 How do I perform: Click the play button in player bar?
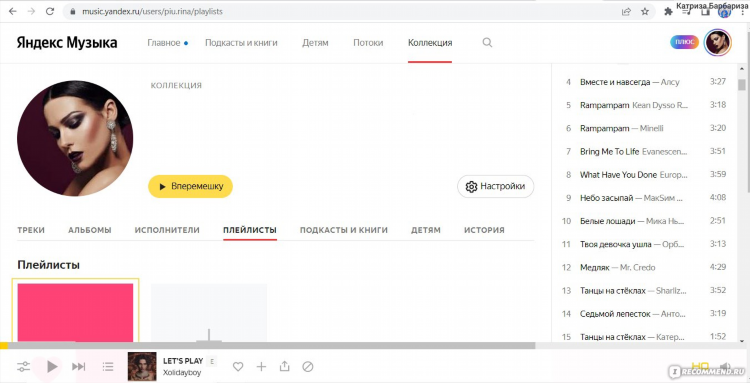click(x=52, y=367)
